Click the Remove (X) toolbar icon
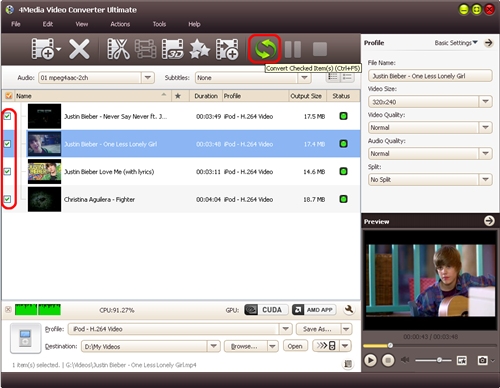The height and width of the screenshot is (388, 500). coord(79,49)
